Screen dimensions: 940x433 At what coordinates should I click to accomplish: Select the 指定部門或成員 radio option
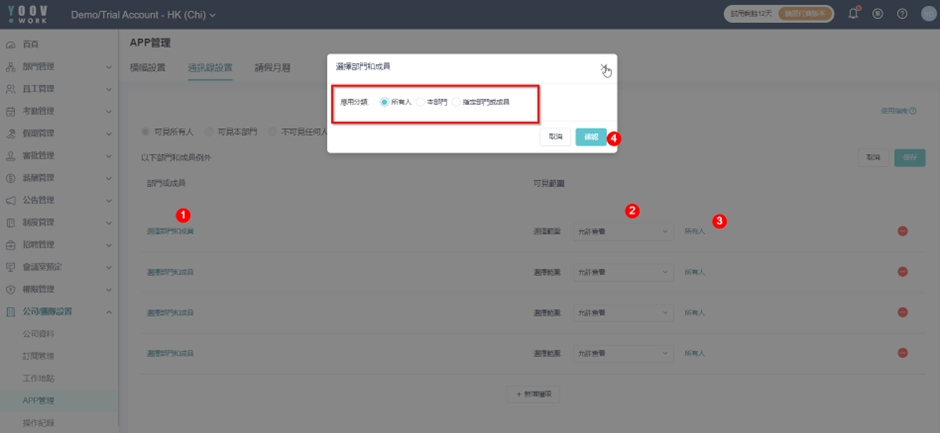(x=457, y=102)
